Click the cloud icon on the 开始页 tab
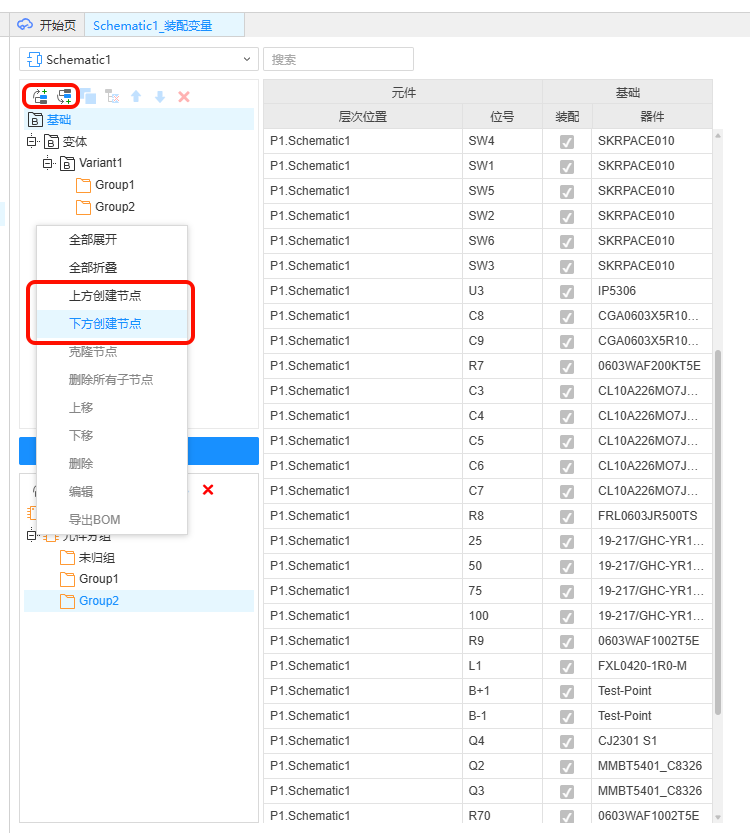The height and width of the screenshot is (833, 750). [25, 24]
